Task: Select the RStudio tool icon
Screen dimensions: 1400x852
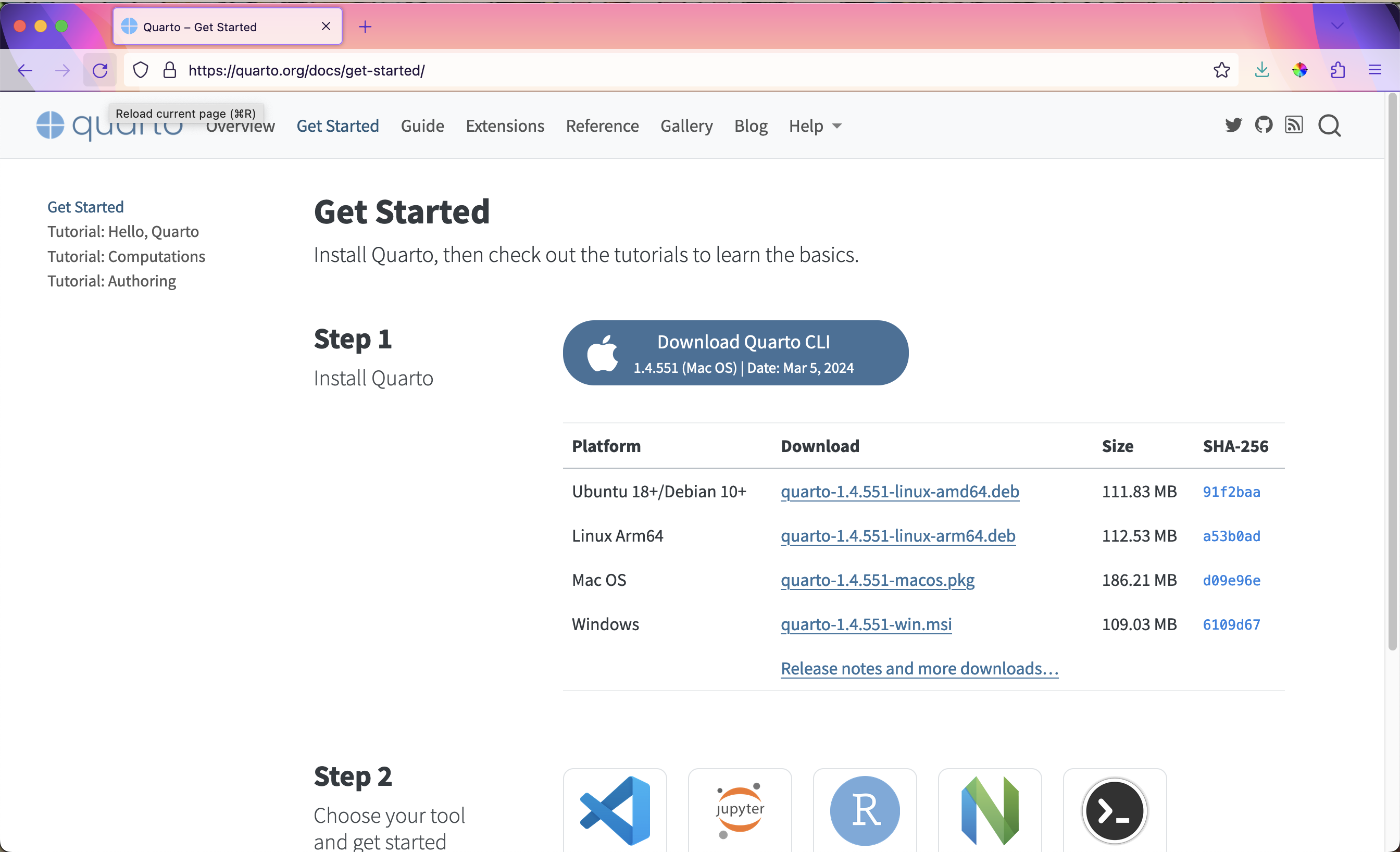Action: point(865,809)
